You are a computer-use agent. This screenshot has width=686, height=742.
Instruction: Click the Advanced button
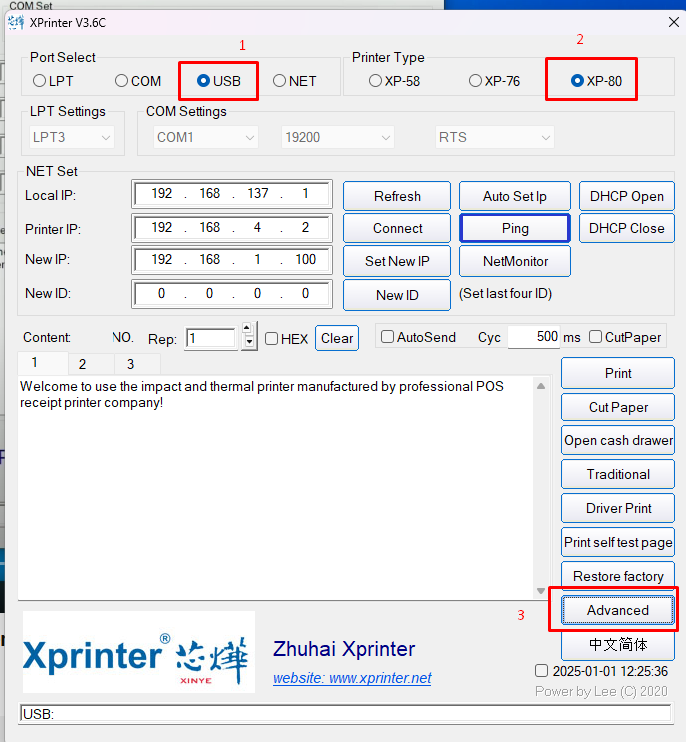click(x=617, y=610)
